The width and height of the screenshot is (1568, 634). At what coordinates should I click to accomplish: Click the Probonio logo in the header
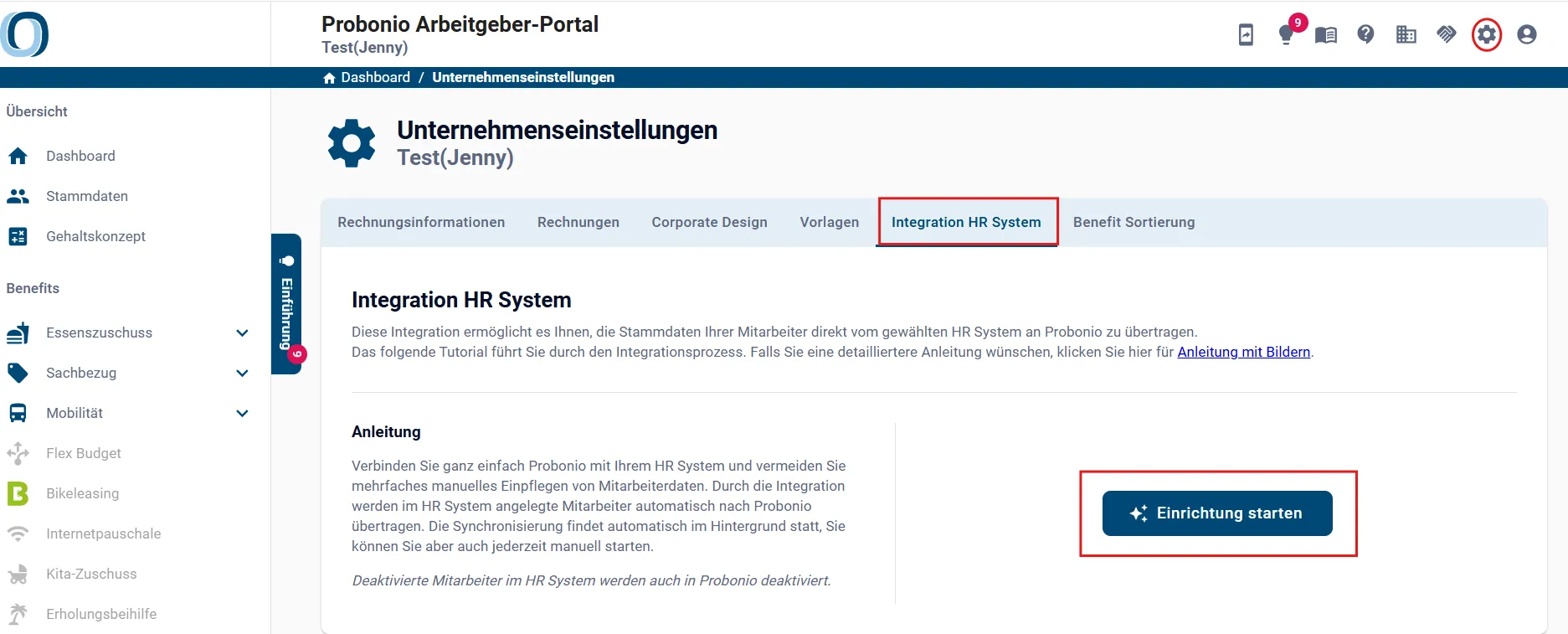tap(24, 34)
